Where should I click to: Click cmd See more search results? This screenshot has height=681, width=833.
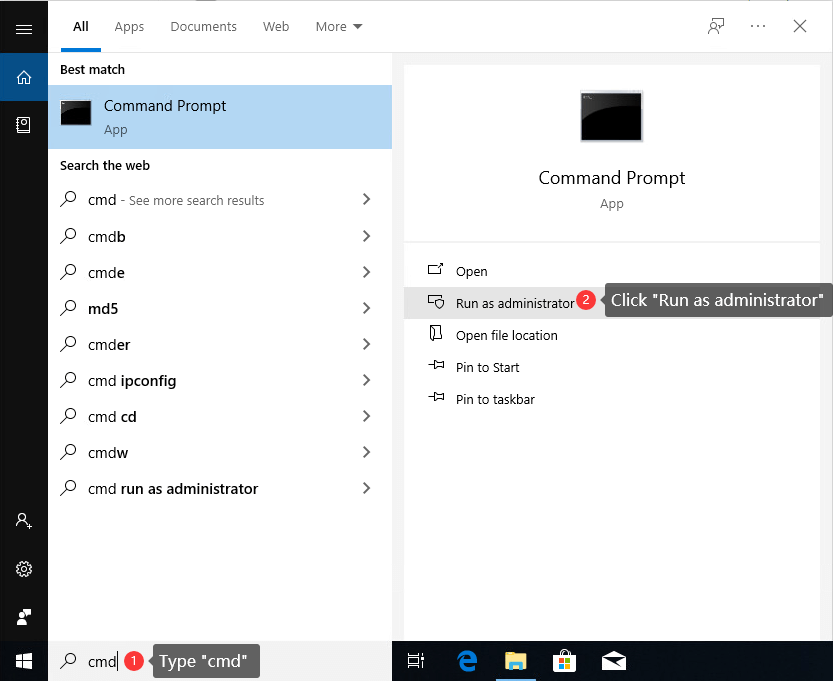[x=220, y=200]
